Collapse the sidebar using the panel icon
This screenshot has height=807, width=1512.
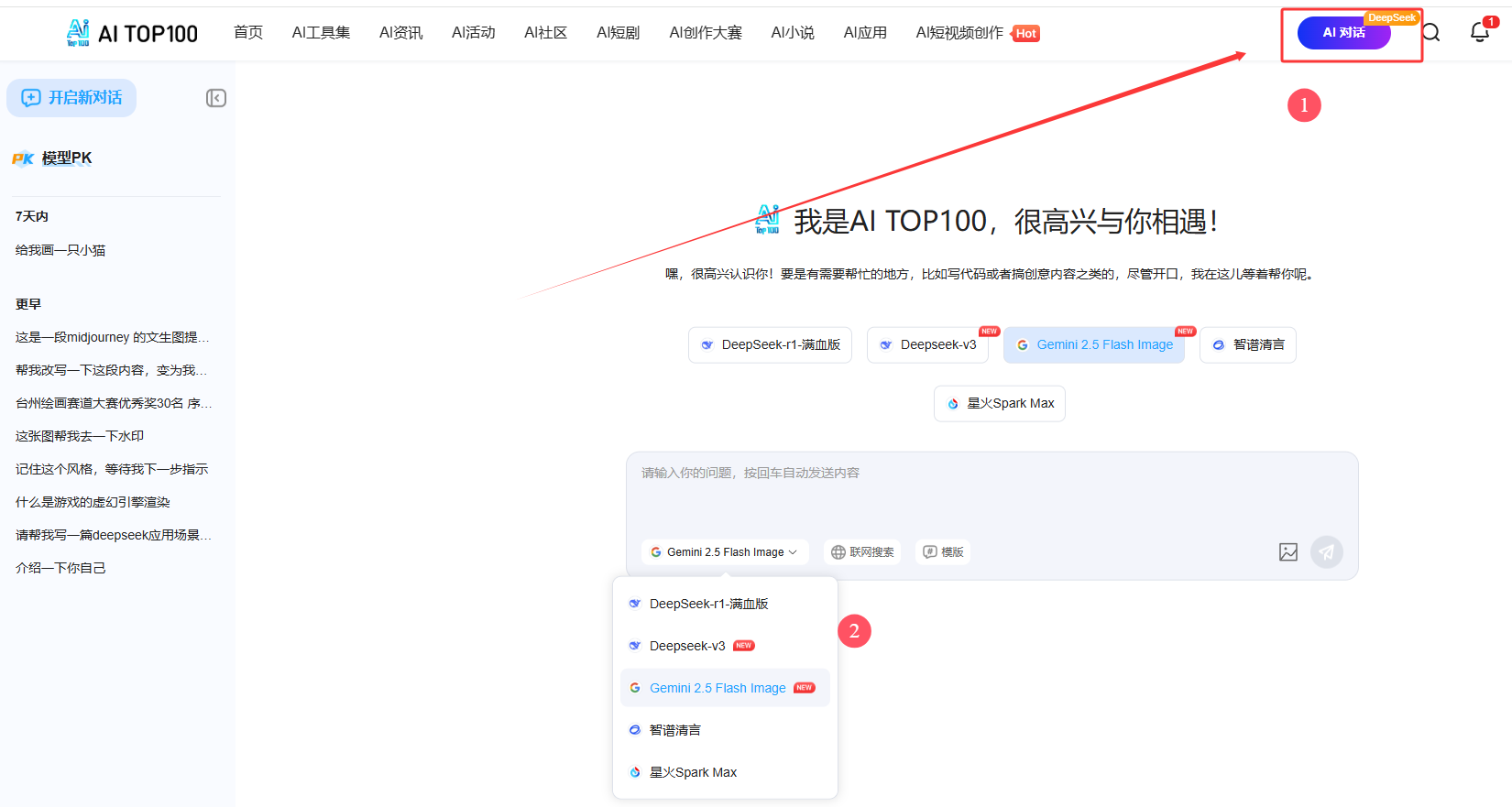pyautogui.click(x=216, y=98)
